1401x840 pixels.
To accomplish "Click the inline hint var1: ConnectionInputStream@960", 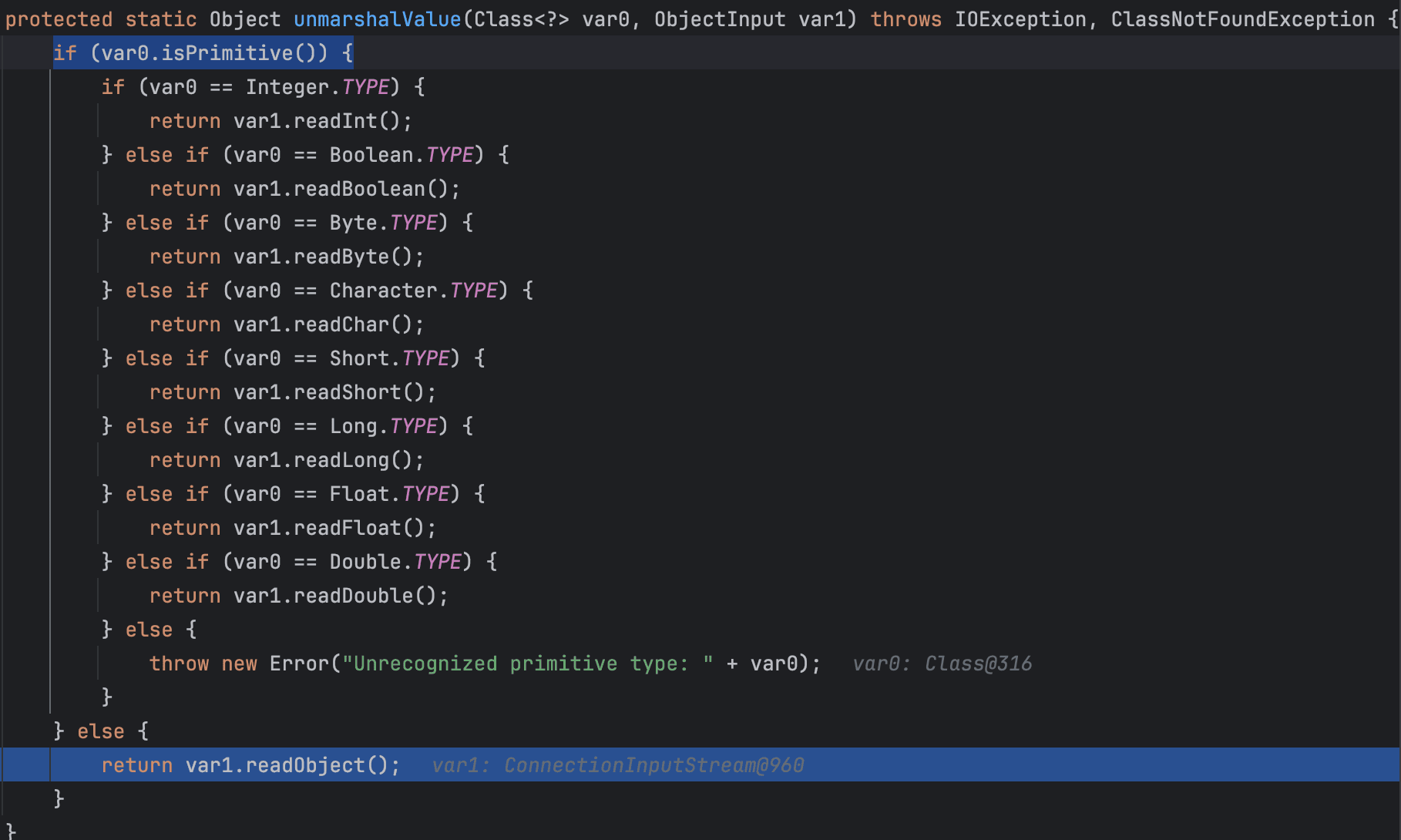I will click(x=618, y=765).
